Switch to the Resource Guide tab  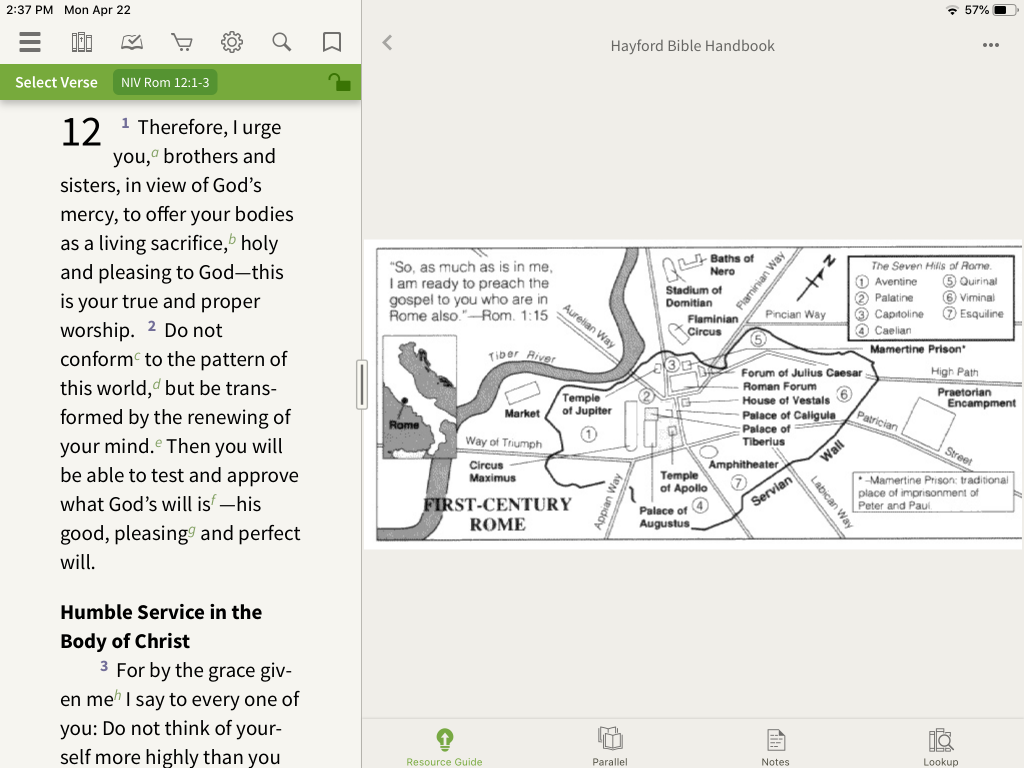pos(444,748)
